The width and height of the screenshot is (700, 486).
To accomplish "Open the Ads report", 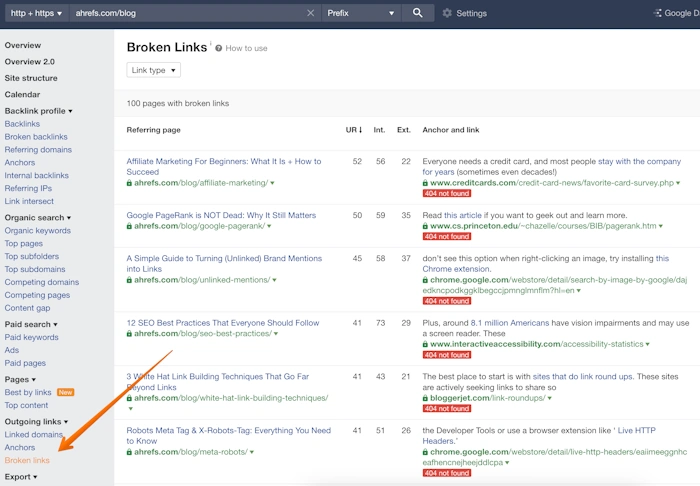I will pos(12,350).
